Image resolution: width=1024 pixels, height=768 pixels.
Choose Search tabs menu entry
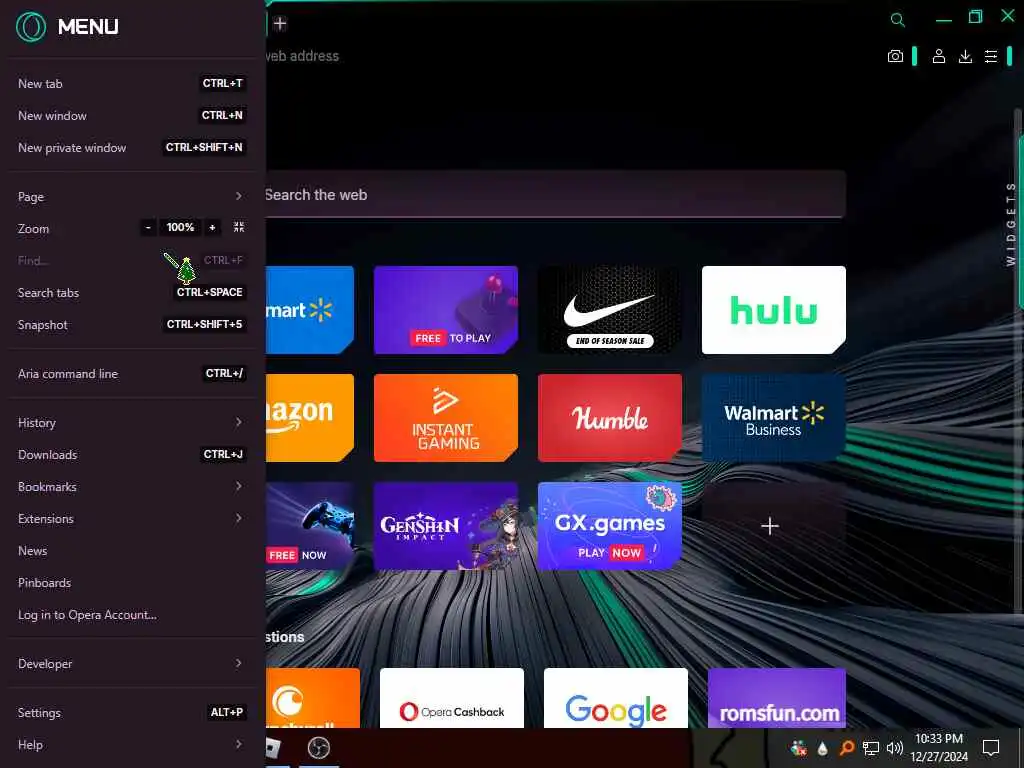click(x=133, y=293)
